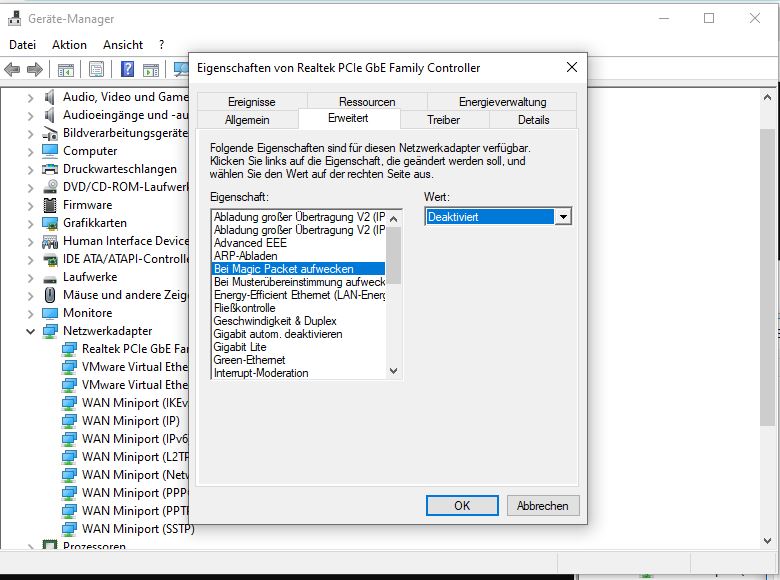The image size is (780, 580).
Task: Select the Laufwerke drive icon
Action: click(50, 278)
